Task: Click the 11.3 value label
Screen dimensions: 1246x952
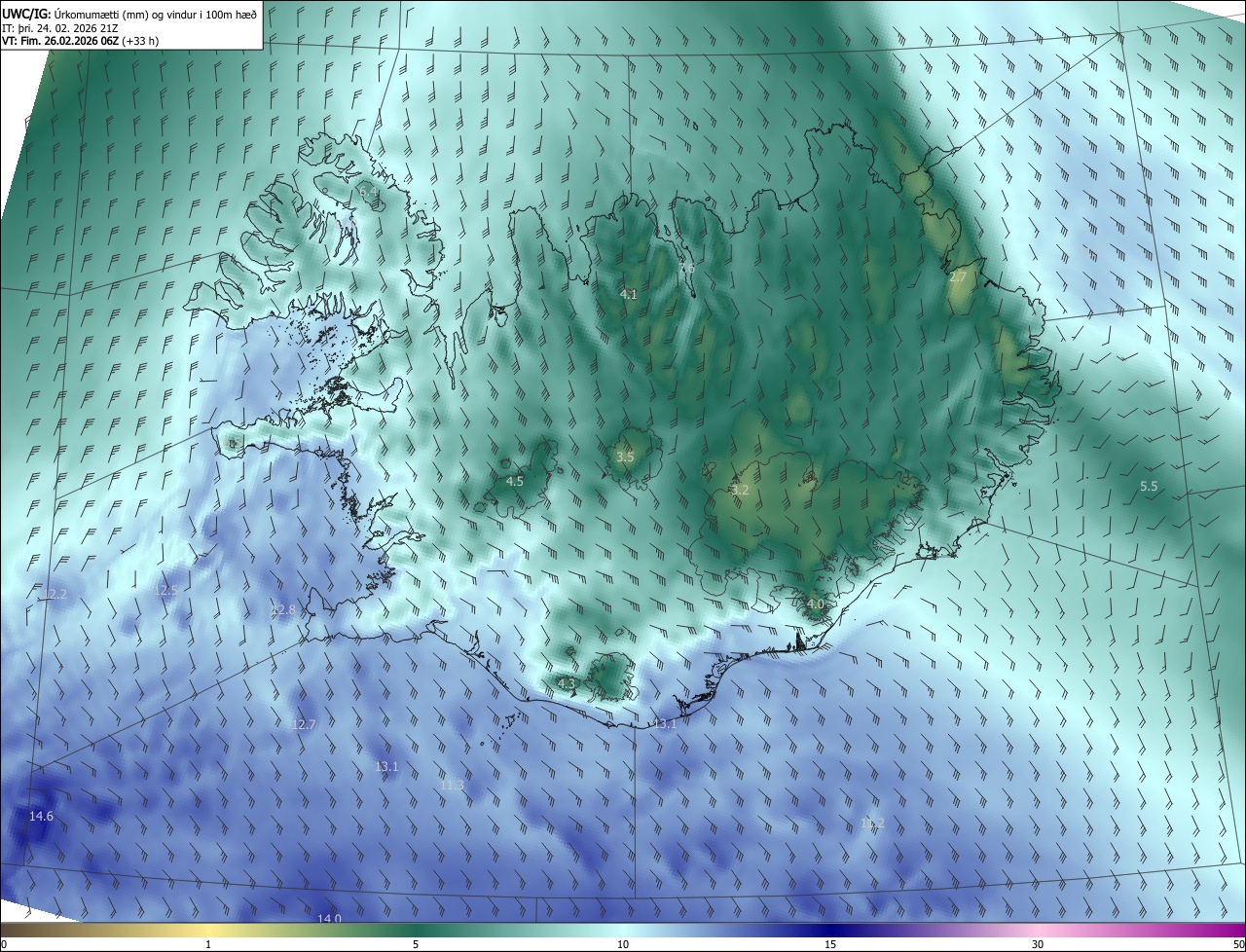Action: pyautogui.click(x=453, y=786)
